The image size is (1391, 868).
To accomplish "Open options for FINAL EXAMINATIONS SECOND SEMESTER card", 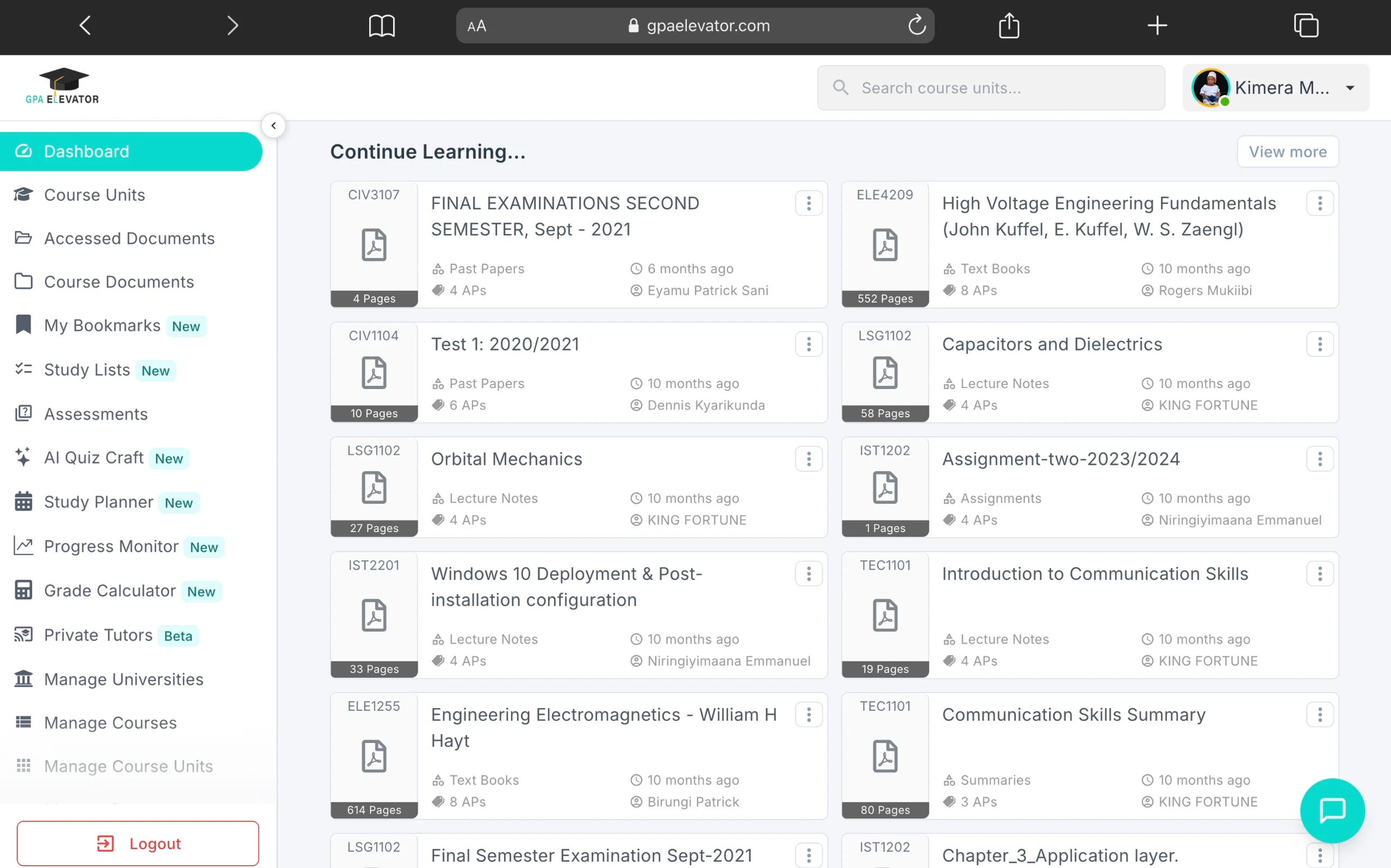I will click(x=809, y=203).
